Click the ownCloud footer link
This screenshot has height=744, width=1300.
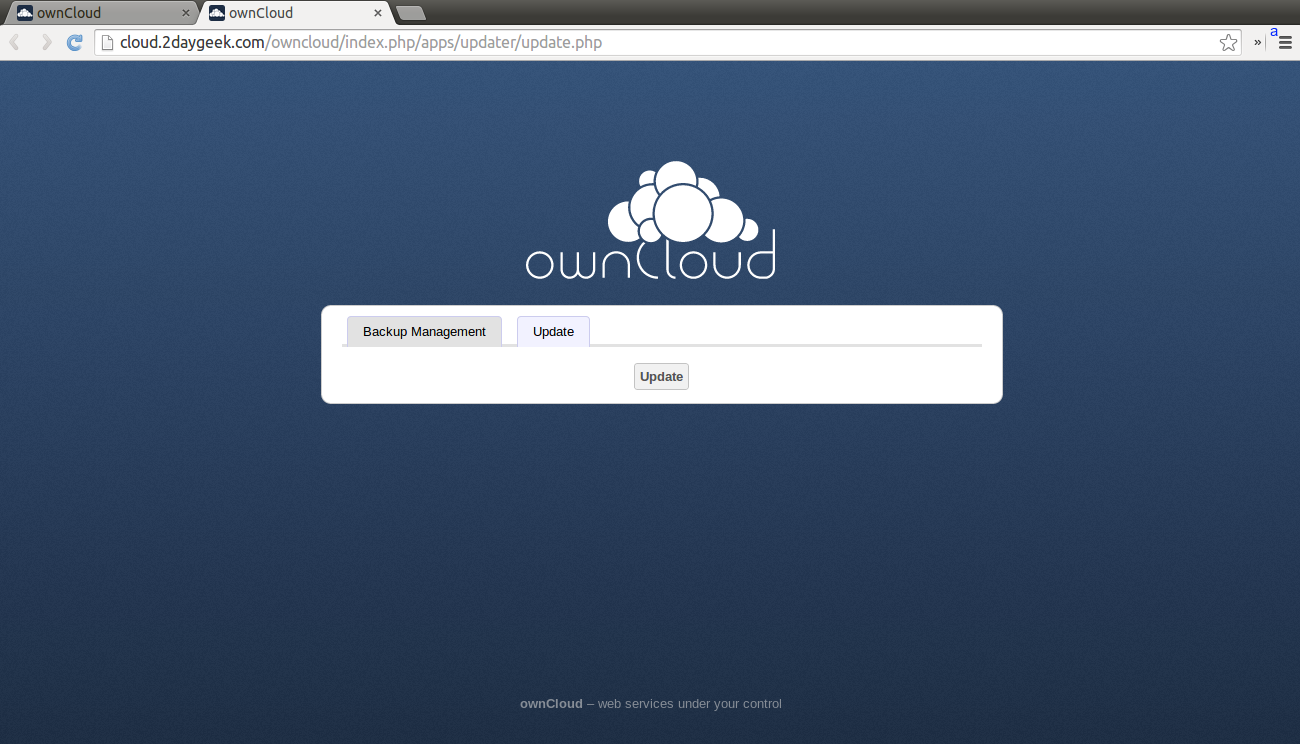click(551, 704)
